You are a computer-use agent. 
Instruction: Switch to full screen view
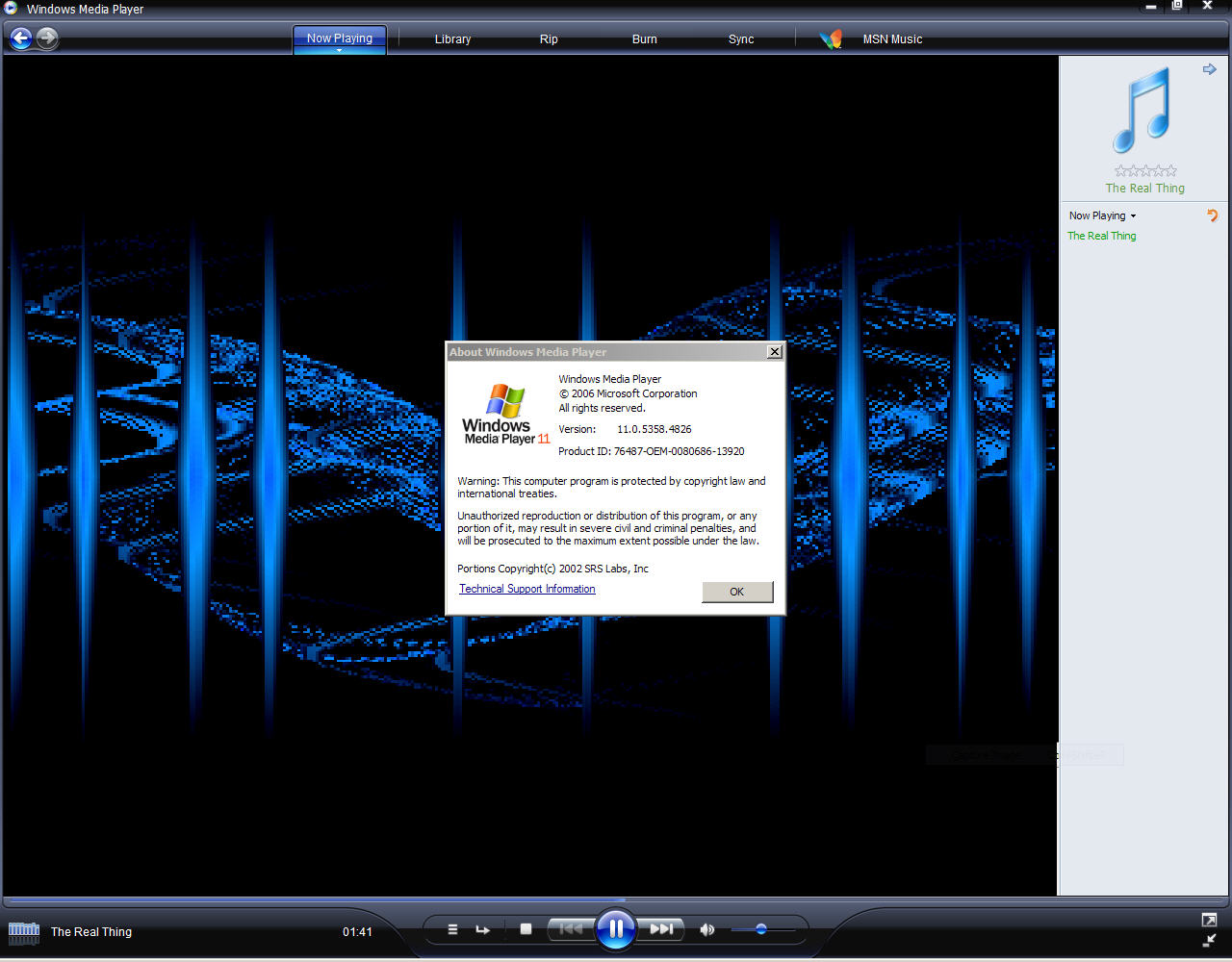[1209, 921]
